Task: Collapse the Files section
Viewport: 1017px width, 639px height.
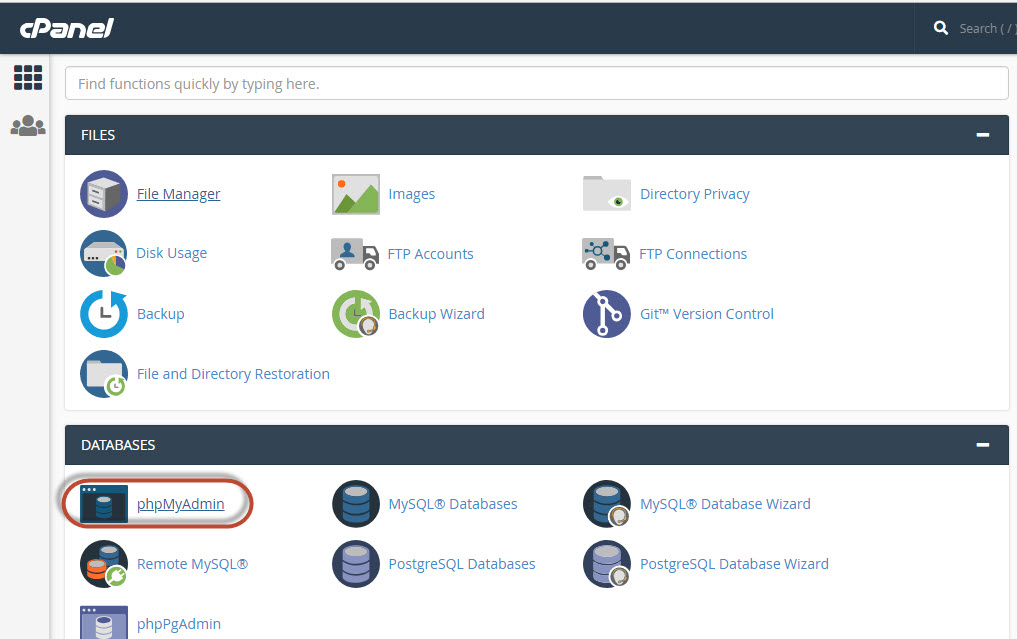Action: point(983,135)
